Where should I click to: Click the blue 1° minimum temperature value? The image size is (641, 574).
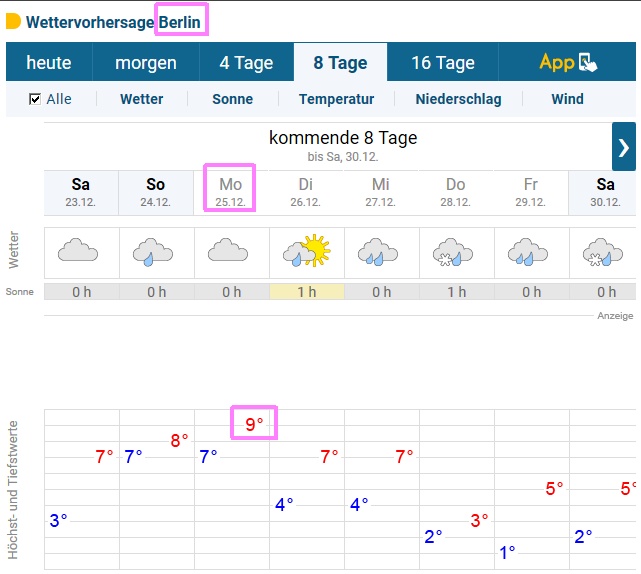[507, 552]
